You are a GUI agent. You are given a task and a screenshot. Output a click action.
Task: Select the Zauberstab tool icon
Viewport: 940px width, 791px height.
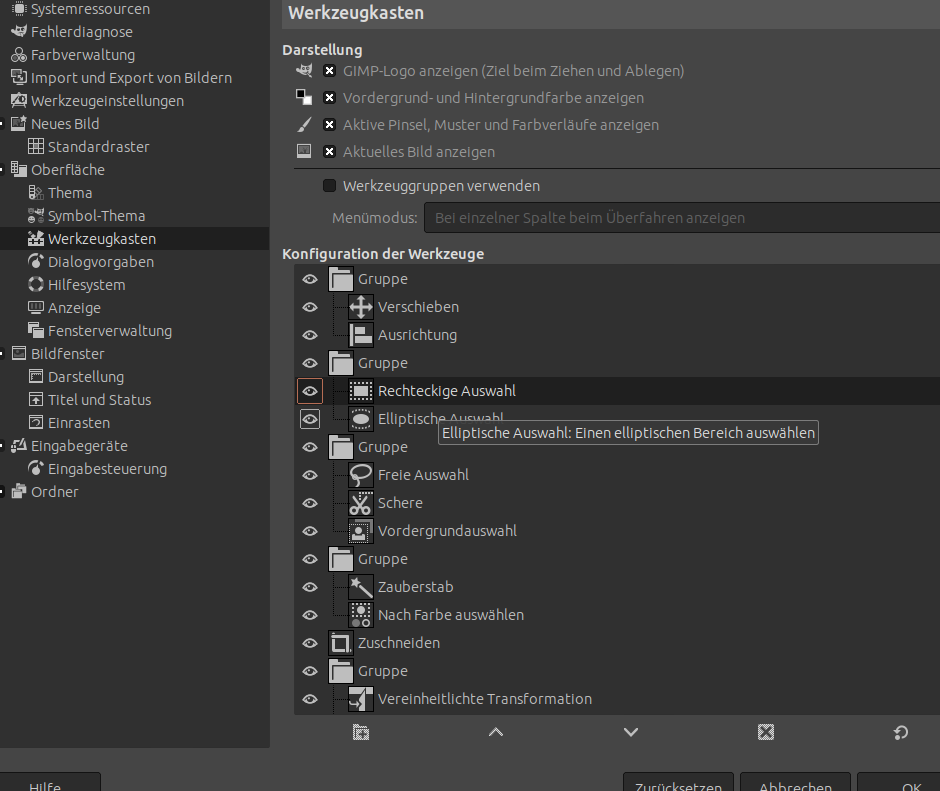coord(360,587)
